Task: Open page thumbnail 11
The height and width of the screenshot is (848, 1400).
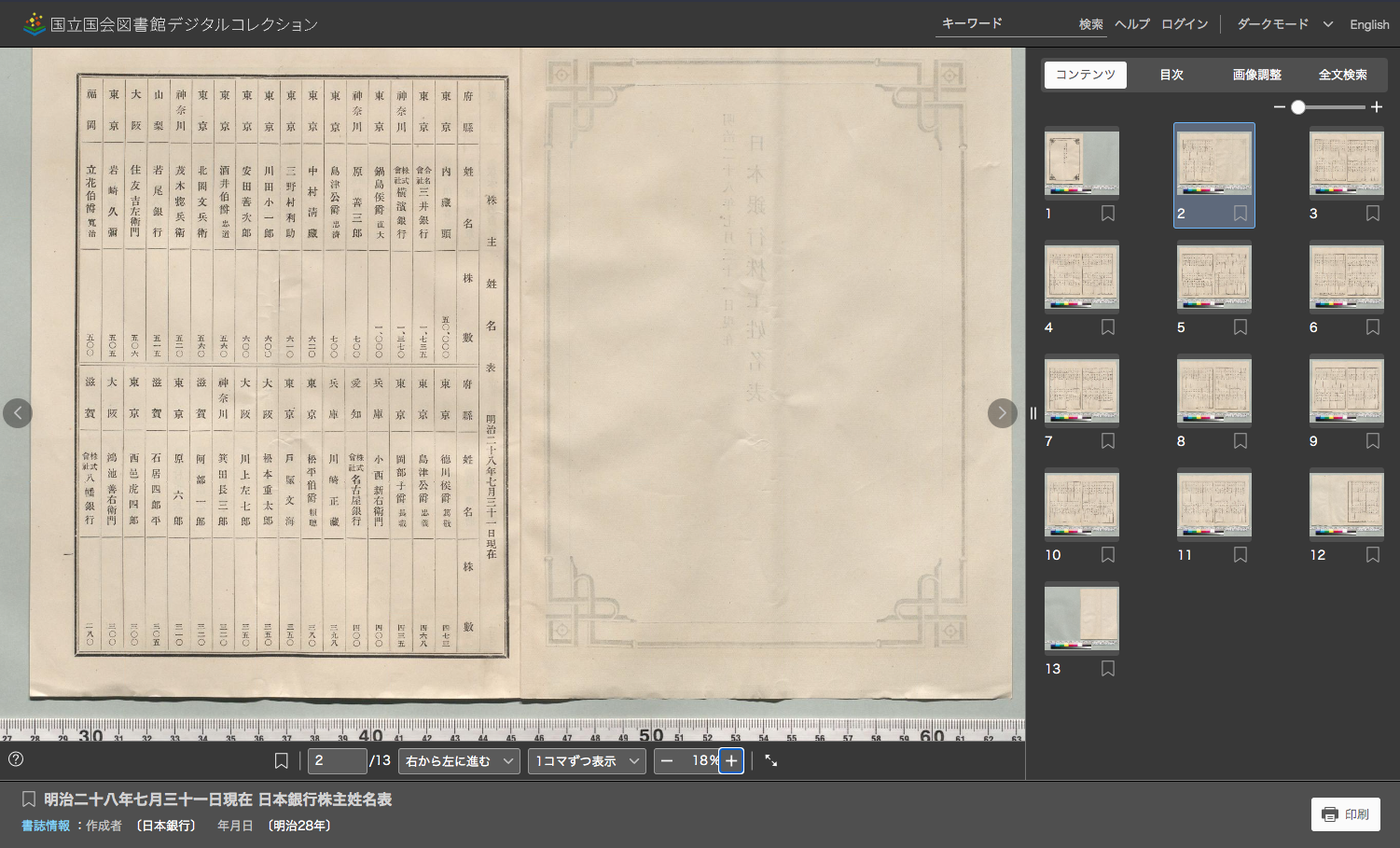Action: (x=1214, y=504)
